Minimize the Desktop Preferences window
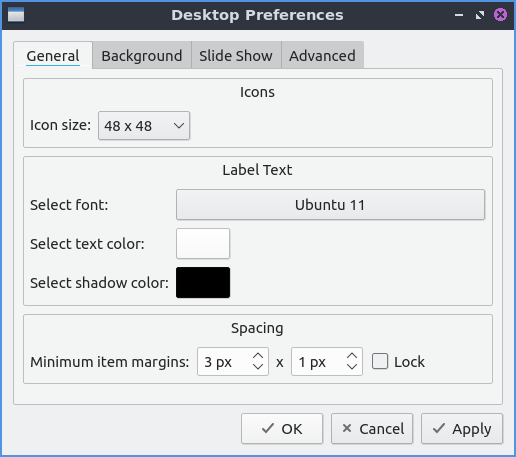This screenshot has height=457, width=516. [x=459, y=15]
